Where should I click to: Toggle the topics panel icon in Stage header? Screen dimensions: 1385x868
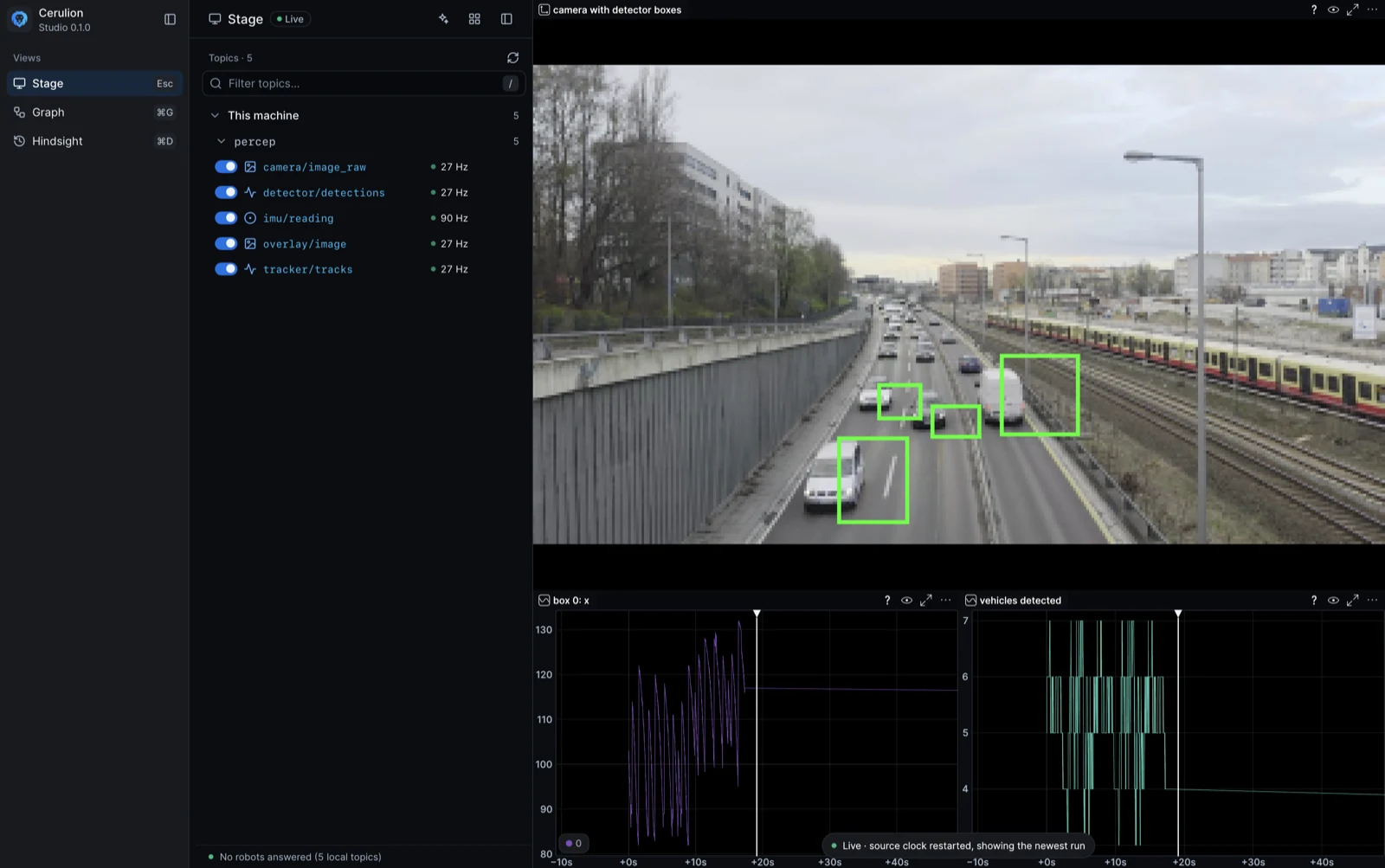[506, 19]
